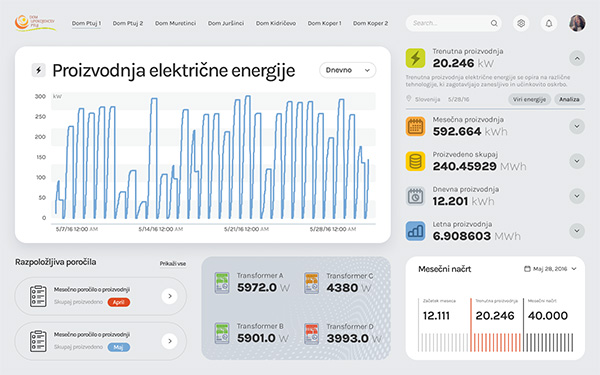The height and width of the screenshot is (375, 600).
Task: Click into the Search field
Action: 453,23
